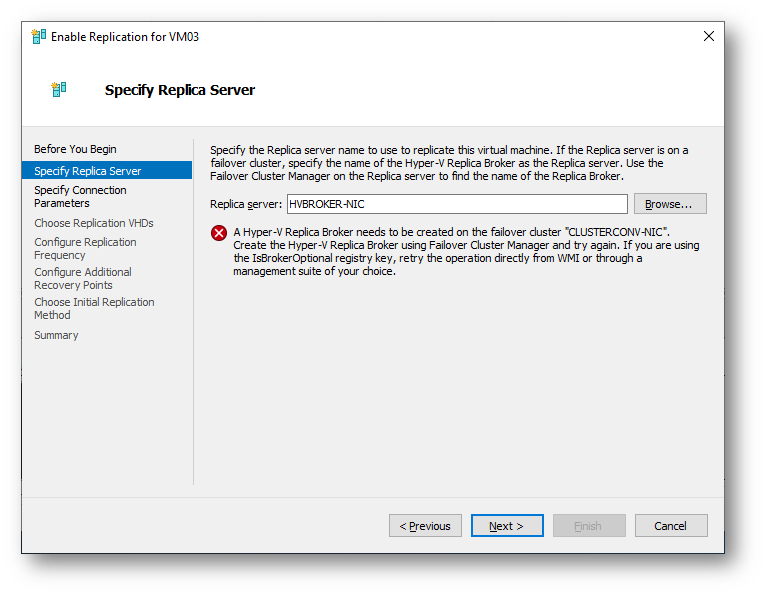Go back with the Previous button

pos(425,526)
